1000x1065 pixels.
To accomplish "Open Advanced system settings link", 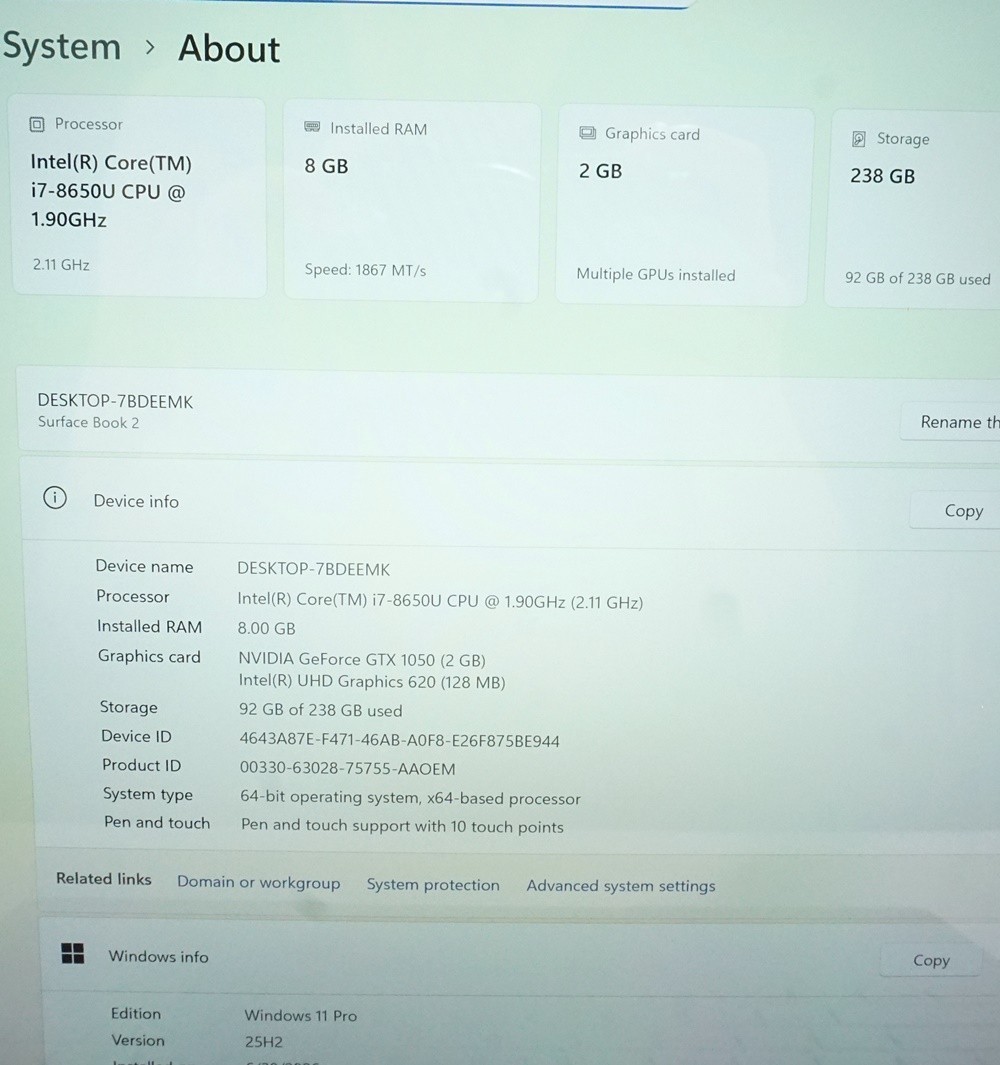I will click(x=621, y=886).
